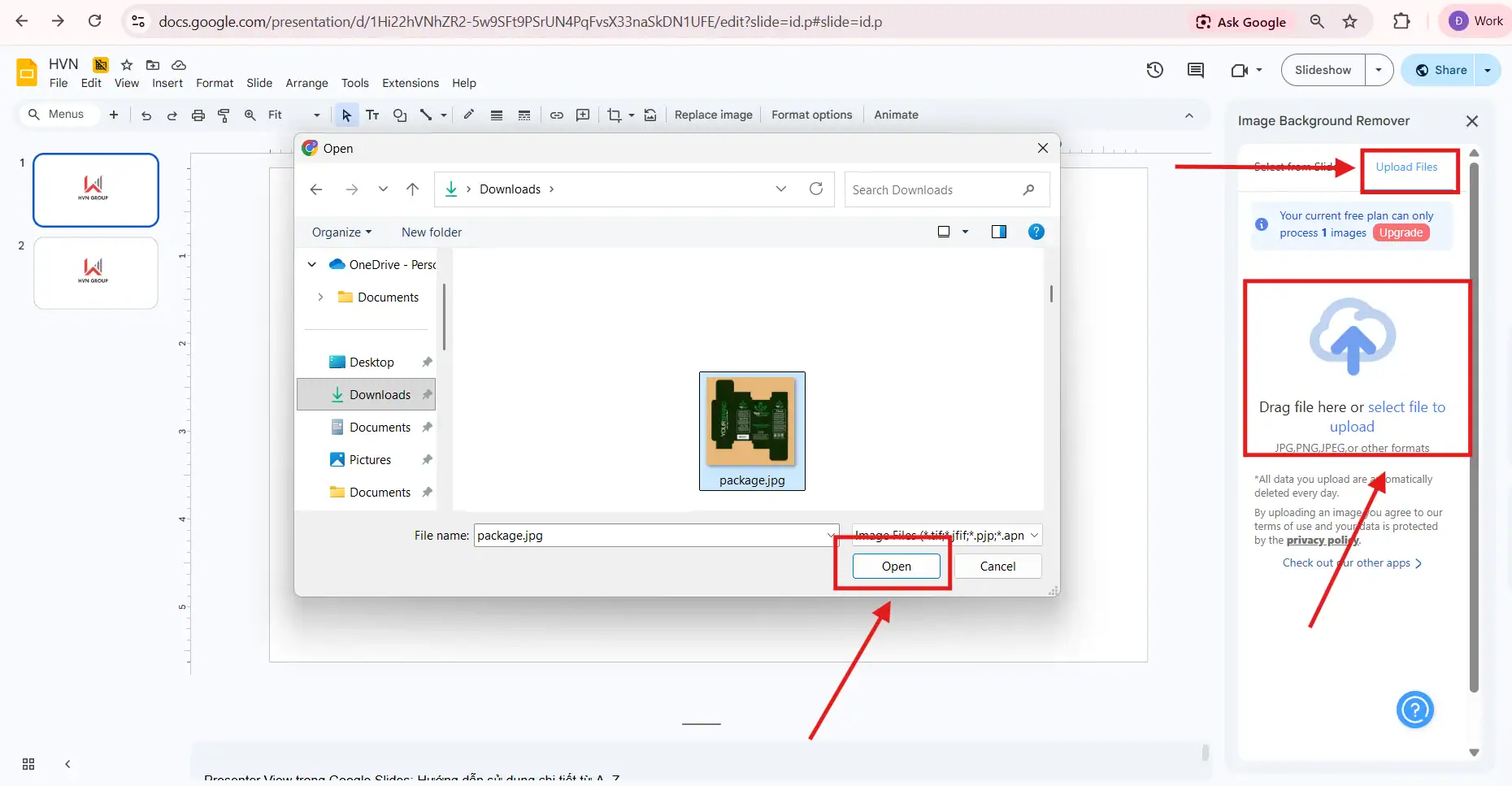
Task: Open the comments panel icon
Action: 1195,70
